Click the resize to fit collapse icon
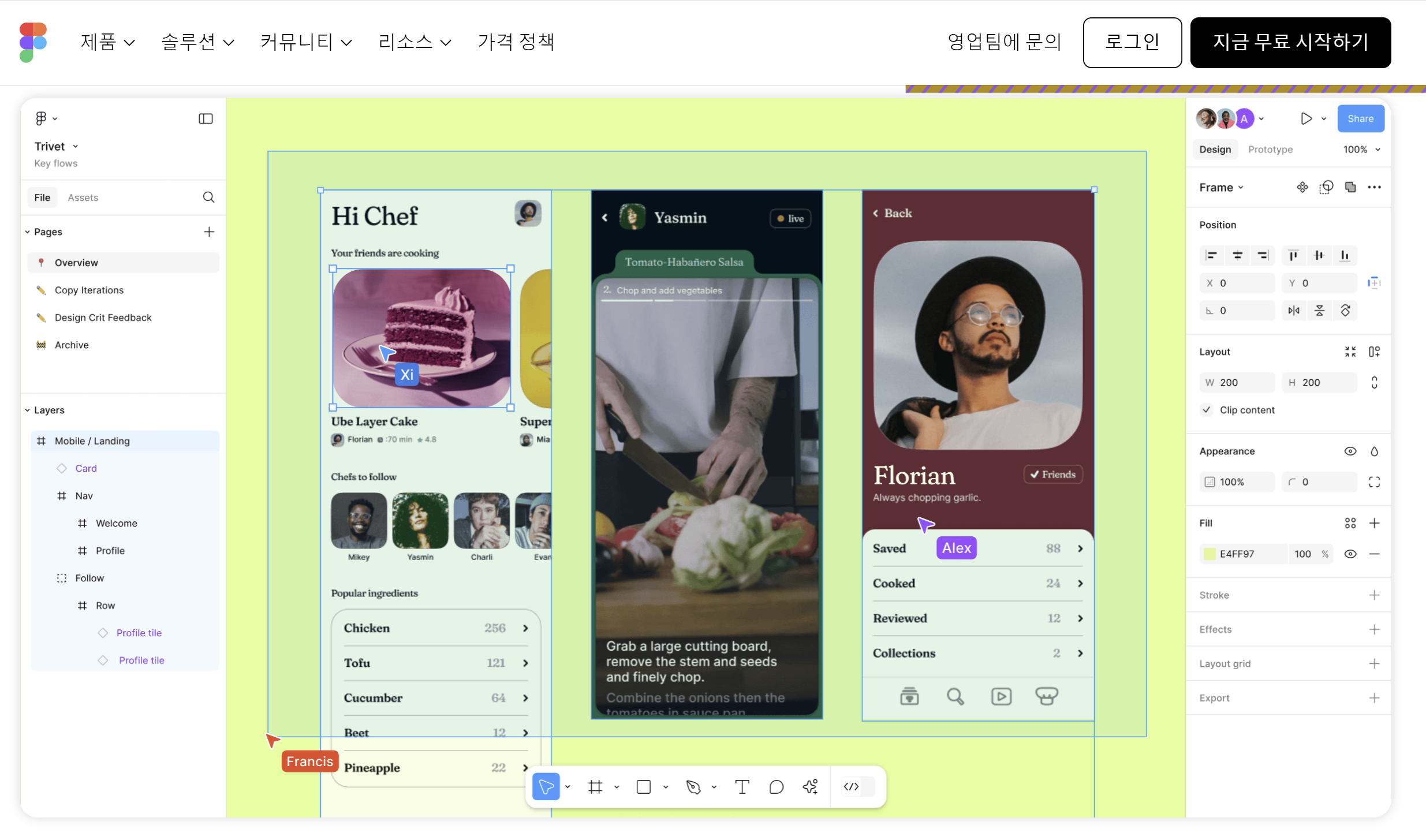The height and width of the screenshot is (840, 1426). click(1350, 352)
